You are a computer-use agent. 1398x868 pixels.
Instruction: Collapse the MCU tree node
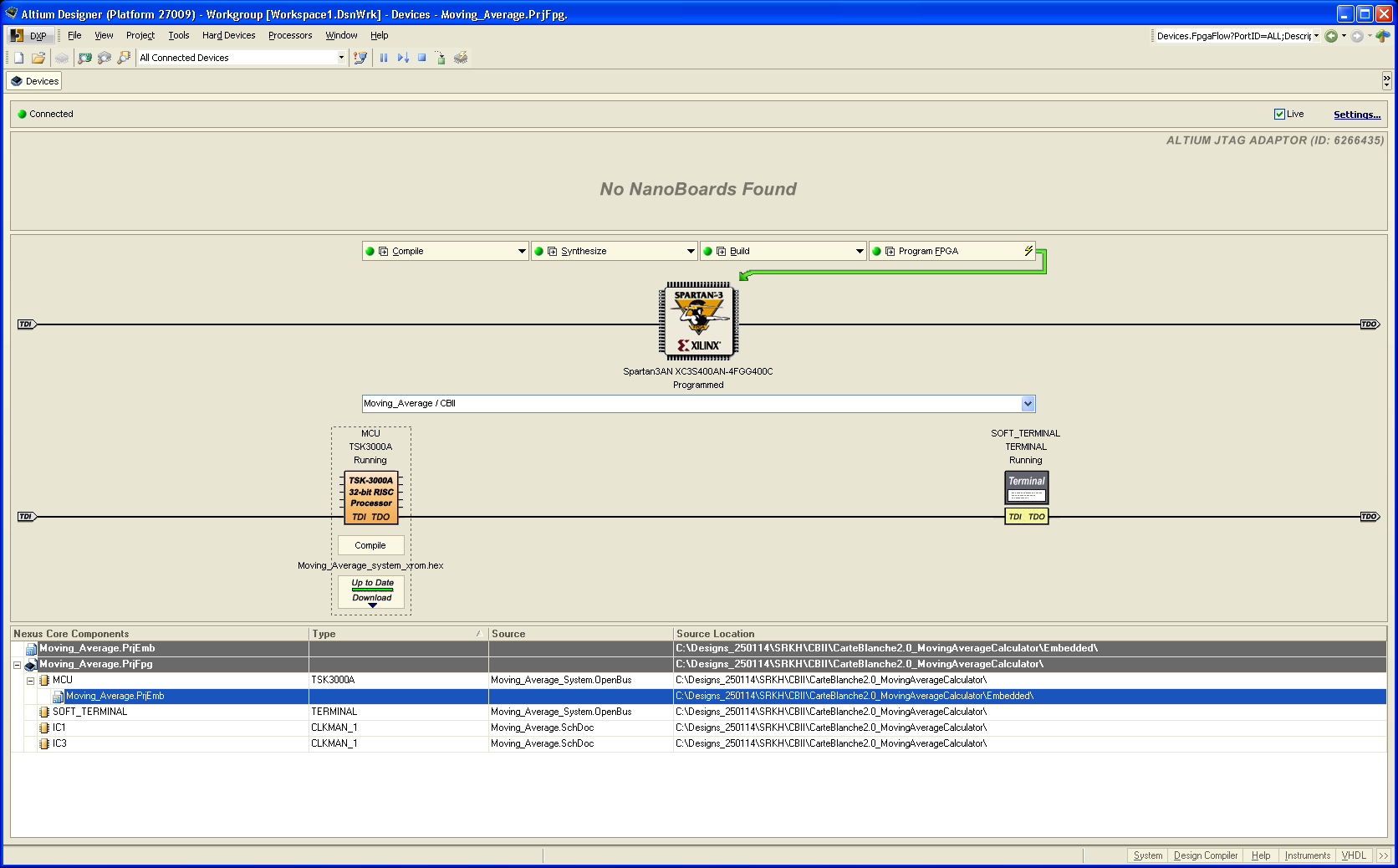(30, 681)
